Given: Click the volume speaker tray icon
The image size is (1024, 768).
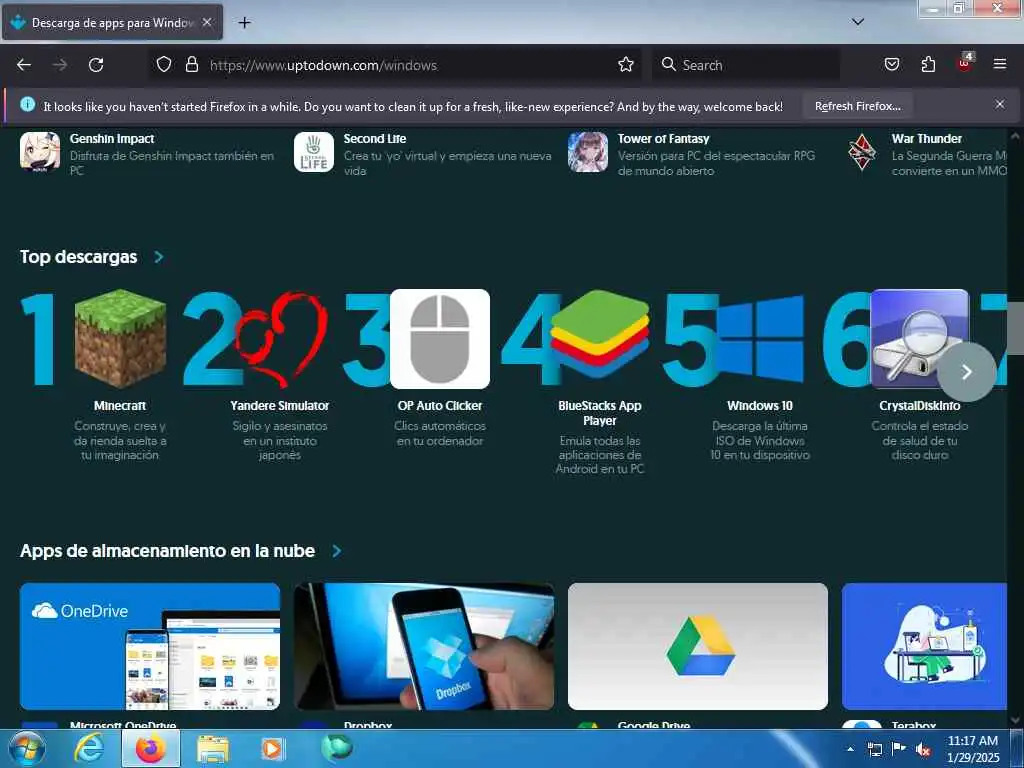Looking at the screenshot, I should tap(923, 750).
